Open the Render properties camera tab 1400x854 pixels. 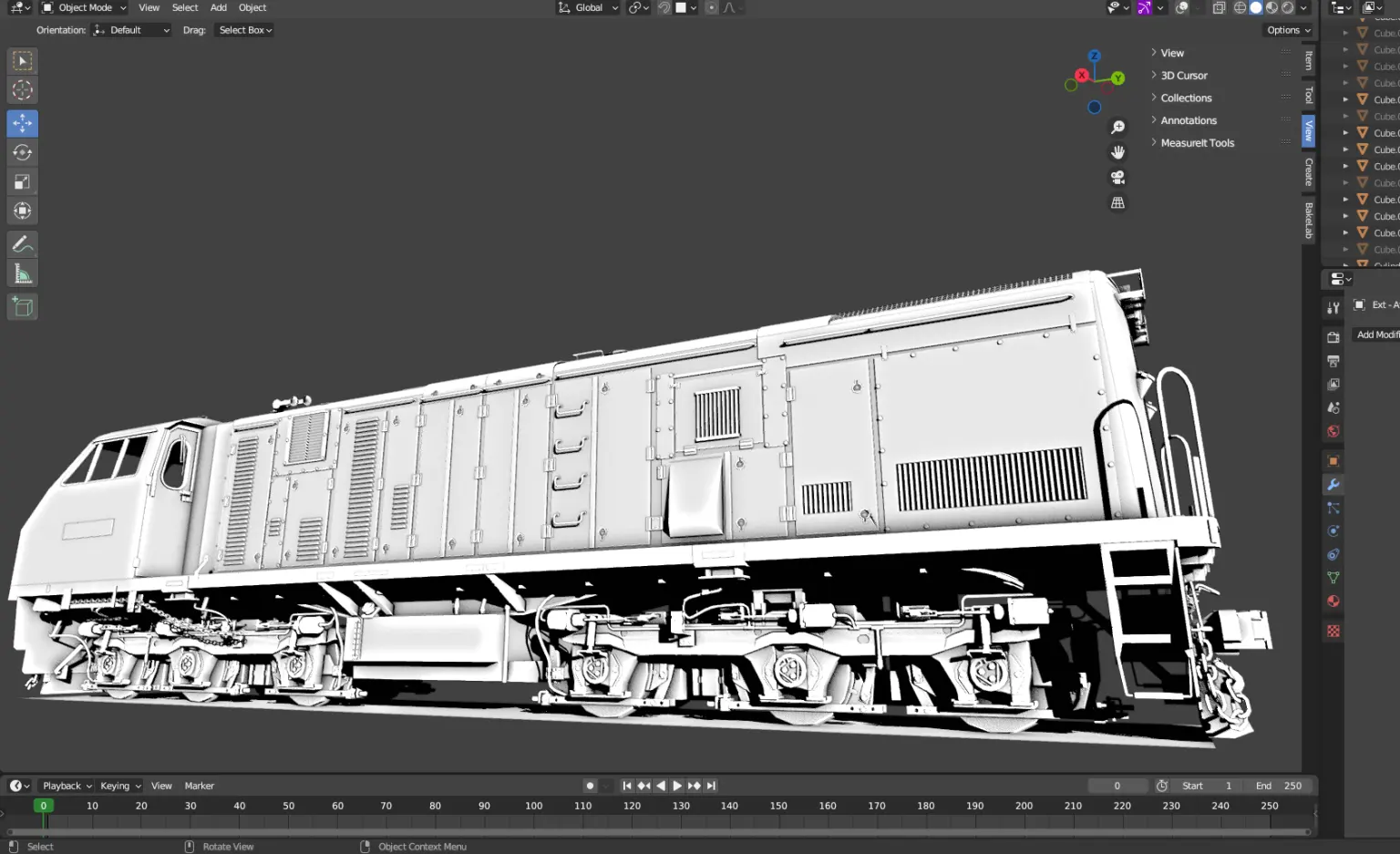coord(1333,337)
